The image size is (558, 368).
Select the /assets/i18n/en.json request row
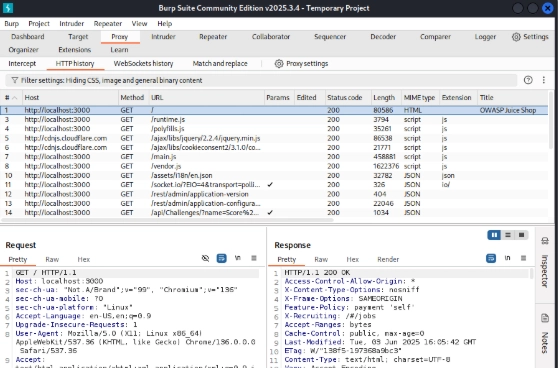click(x=274, y=175)
